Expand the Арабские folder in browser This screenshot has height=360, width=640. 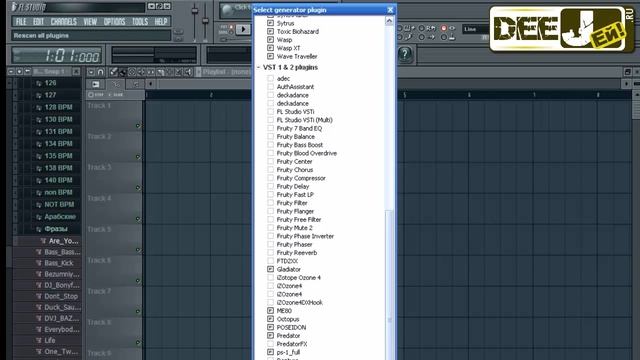click(39, 217)
